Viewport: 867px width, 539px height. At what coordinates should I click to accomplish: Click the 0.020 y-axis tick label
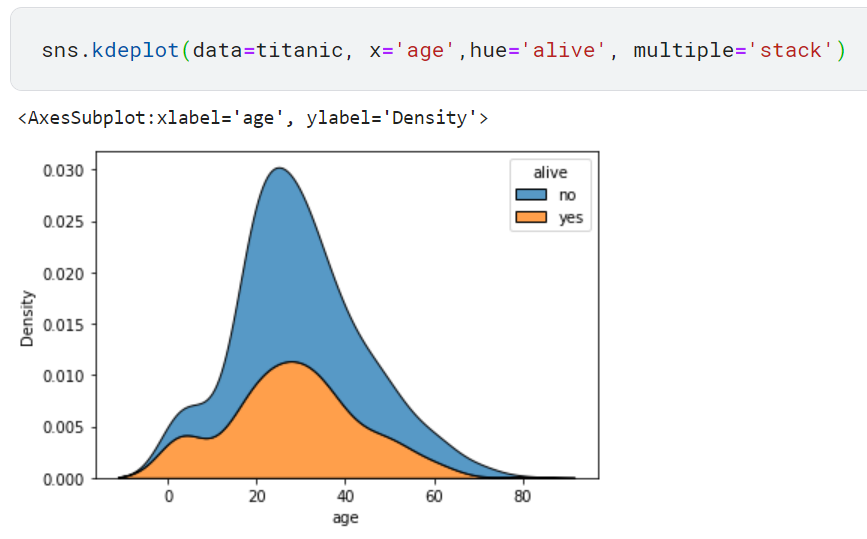pos(64,274)
